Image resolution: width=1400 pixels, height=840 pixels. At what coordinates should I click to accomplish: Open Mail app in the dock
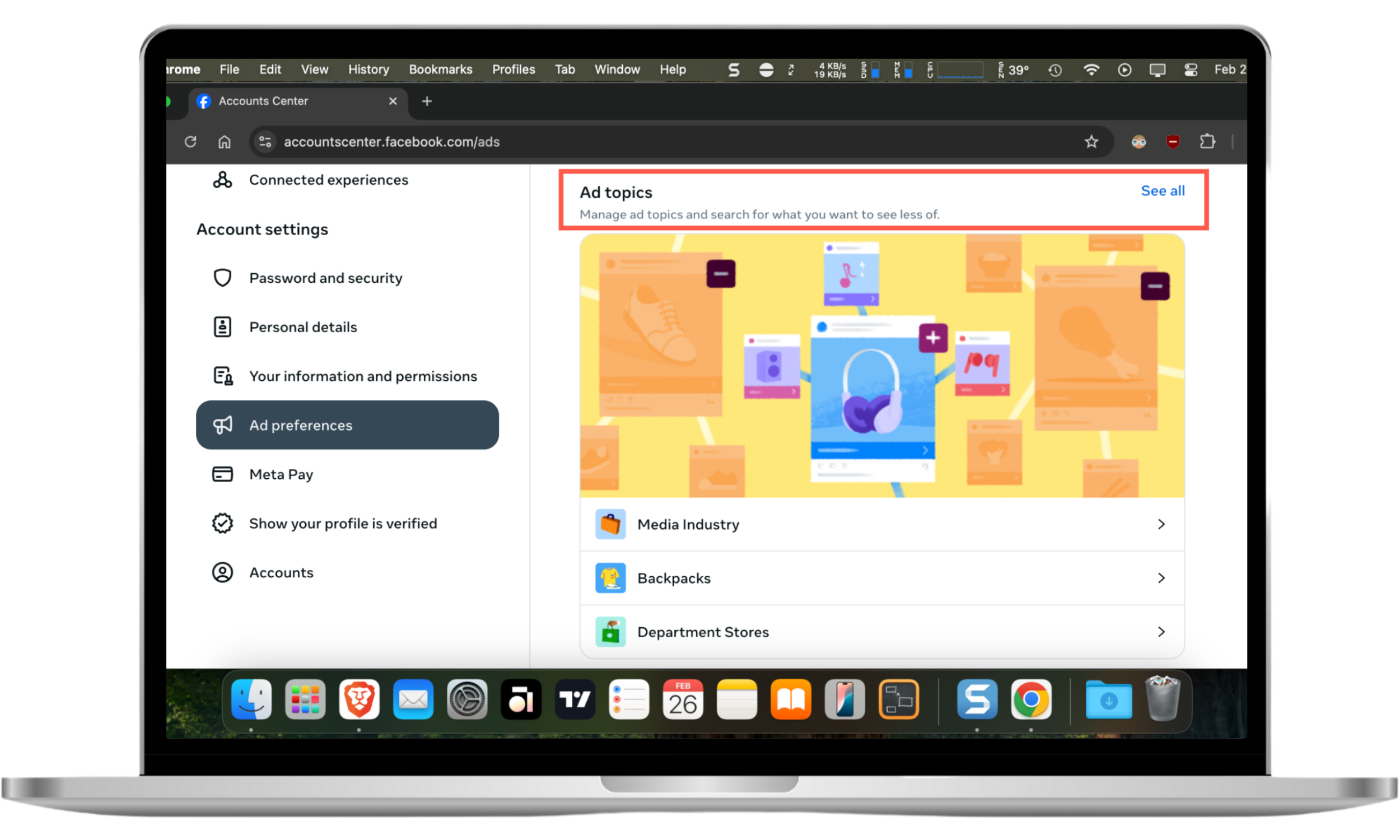413,699
